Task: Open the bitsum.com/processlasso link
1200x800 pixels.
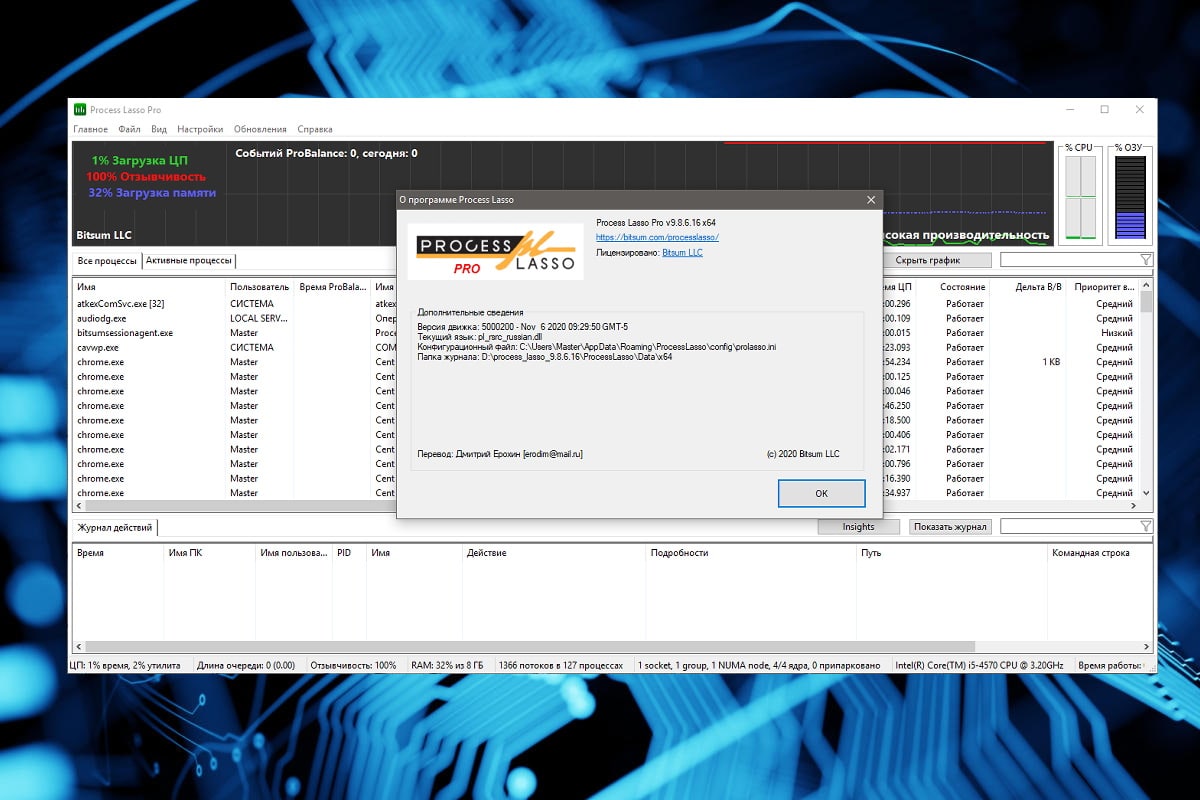Action: 657,237
